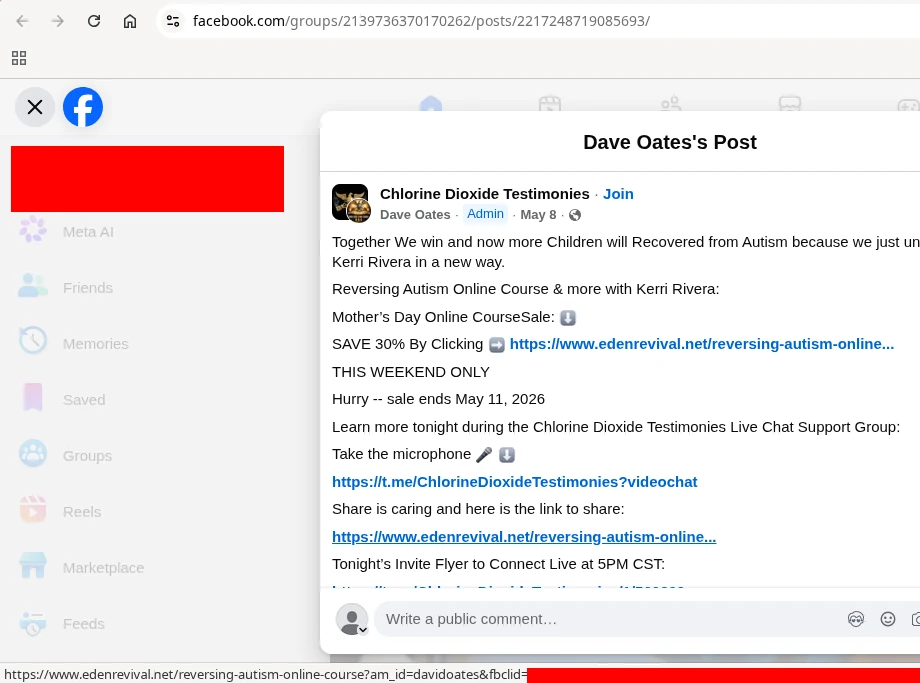Open the group avatar thumbnail
Viewport: 920px width, 683px height.
pyautogui.click(x=351, y=203)
